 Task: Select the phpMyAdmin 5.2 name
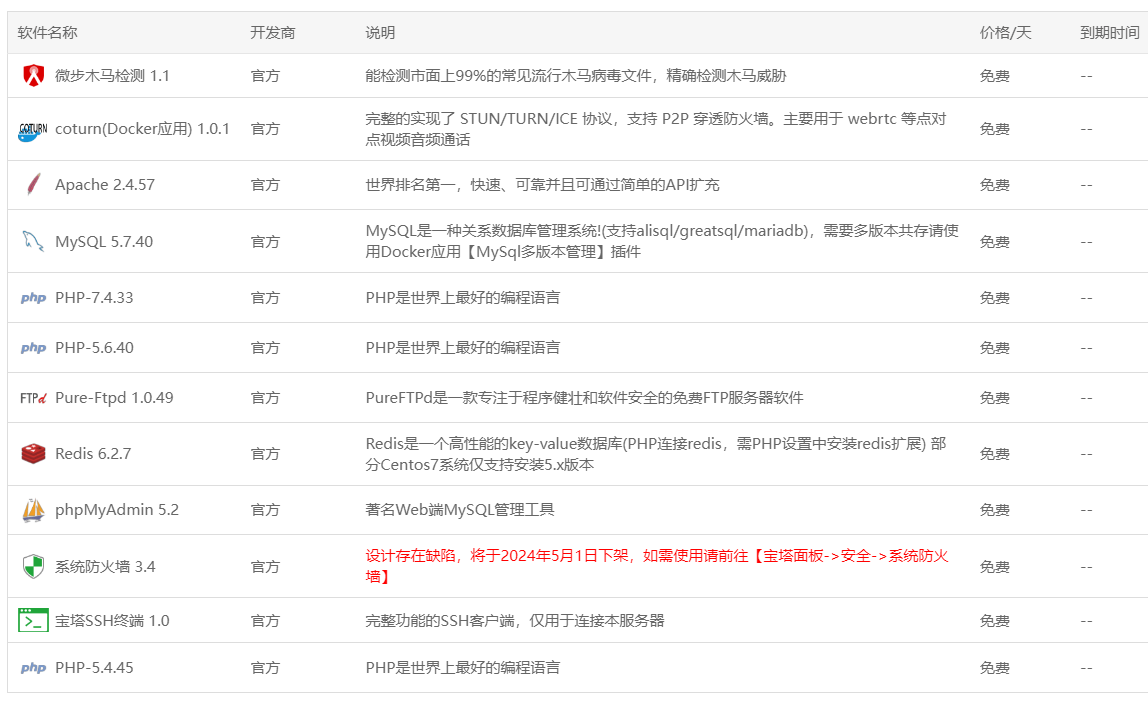tap(117, 510)
